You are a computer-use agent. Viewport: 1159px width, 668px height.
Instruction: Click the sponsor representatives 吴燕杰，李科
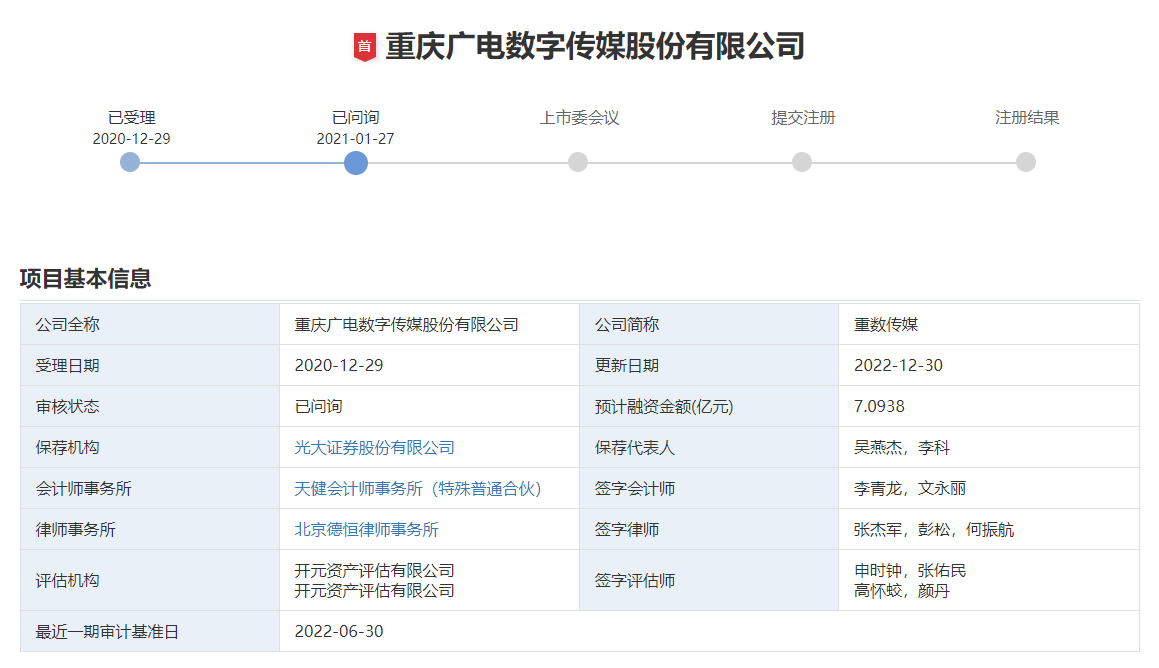902,448
